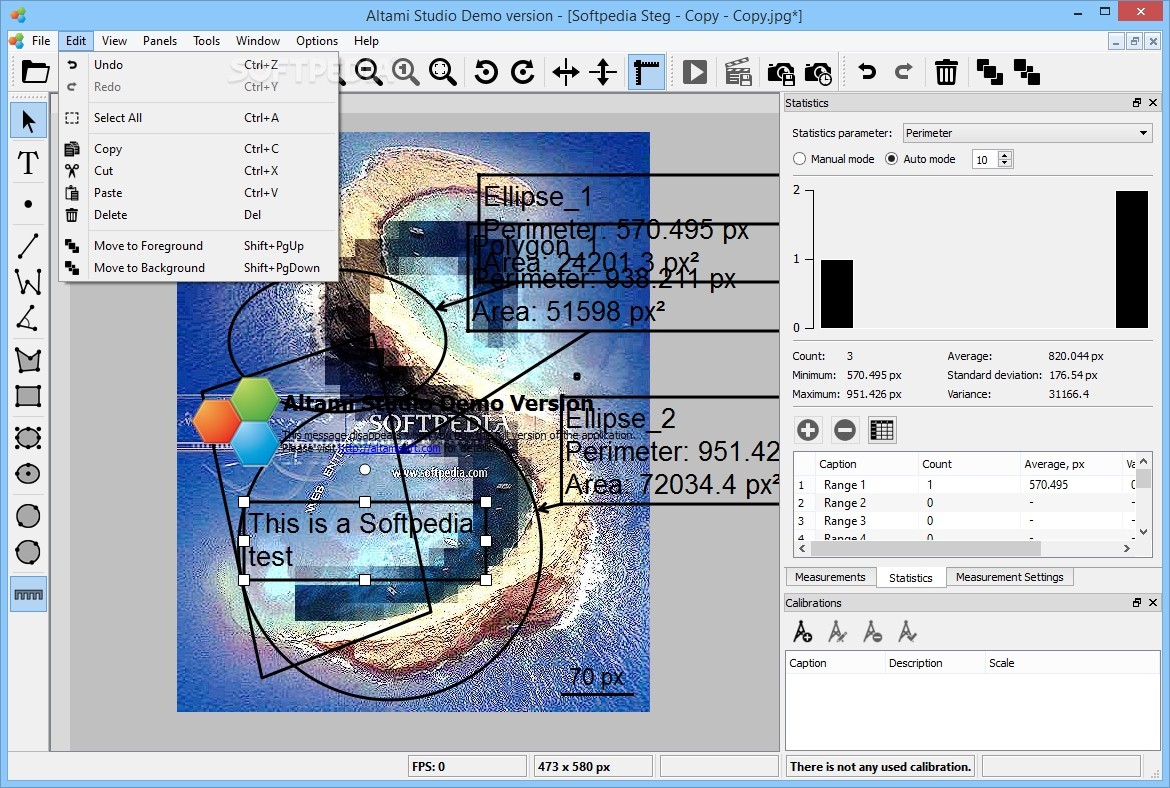
Task: Select the Range 2 table row
Action: 964,503
